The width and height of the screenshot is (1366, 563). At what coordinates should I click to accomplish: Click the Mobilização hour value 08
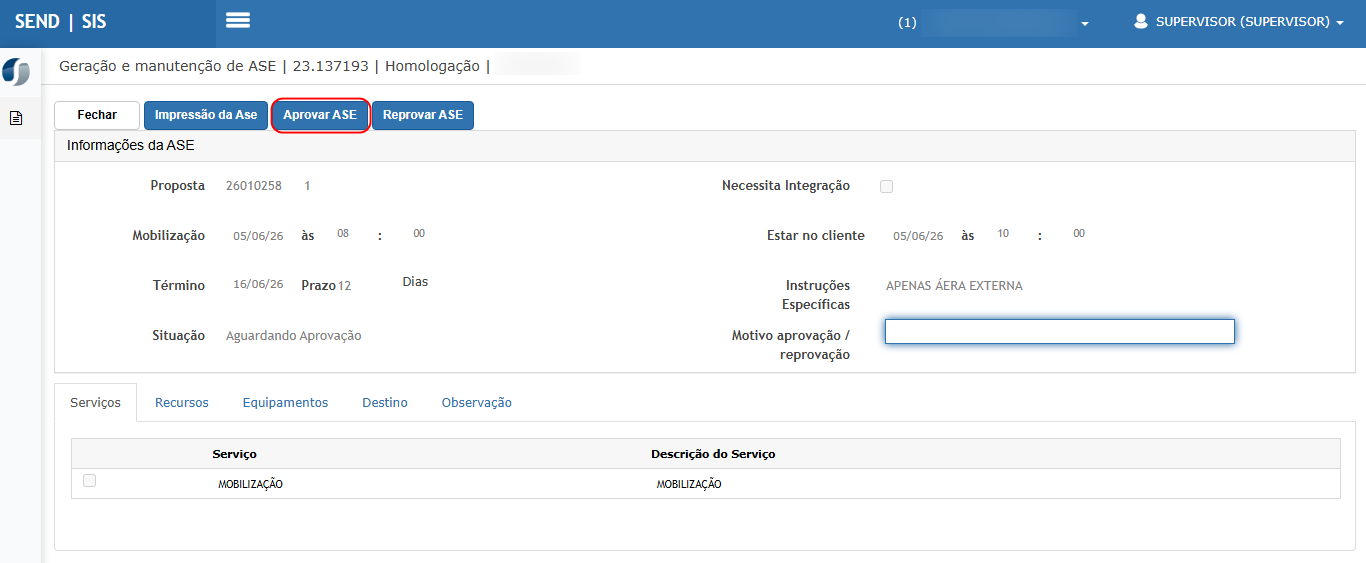[343, 233]
